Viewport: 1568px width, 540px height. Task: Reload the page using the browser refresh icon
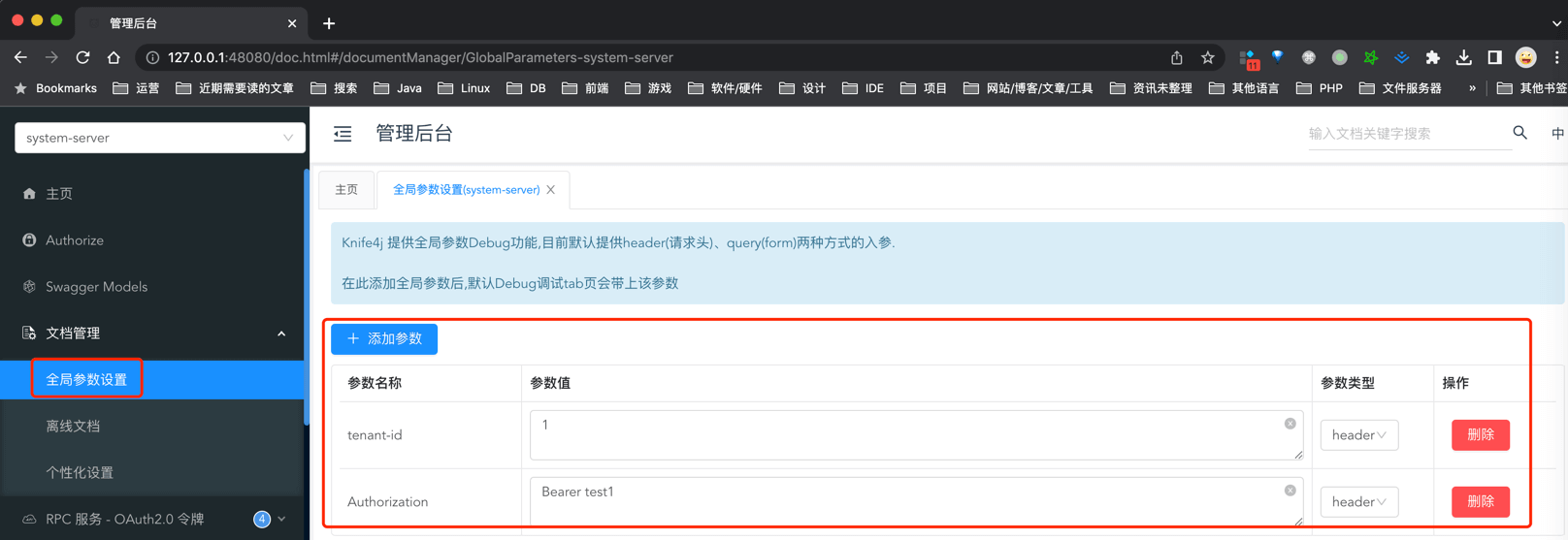coord(82,58)
